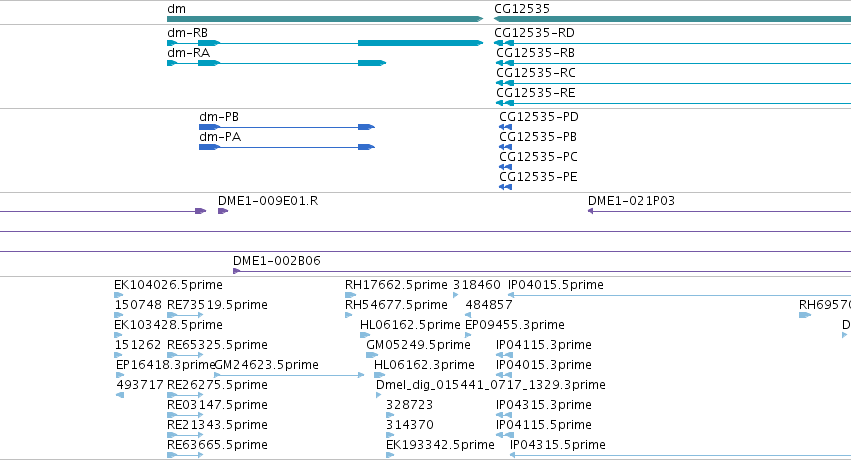The width and height of the screenshot is (851, 460).
Task: Select EST IP04115.5prime
Action: coord(544,425)
